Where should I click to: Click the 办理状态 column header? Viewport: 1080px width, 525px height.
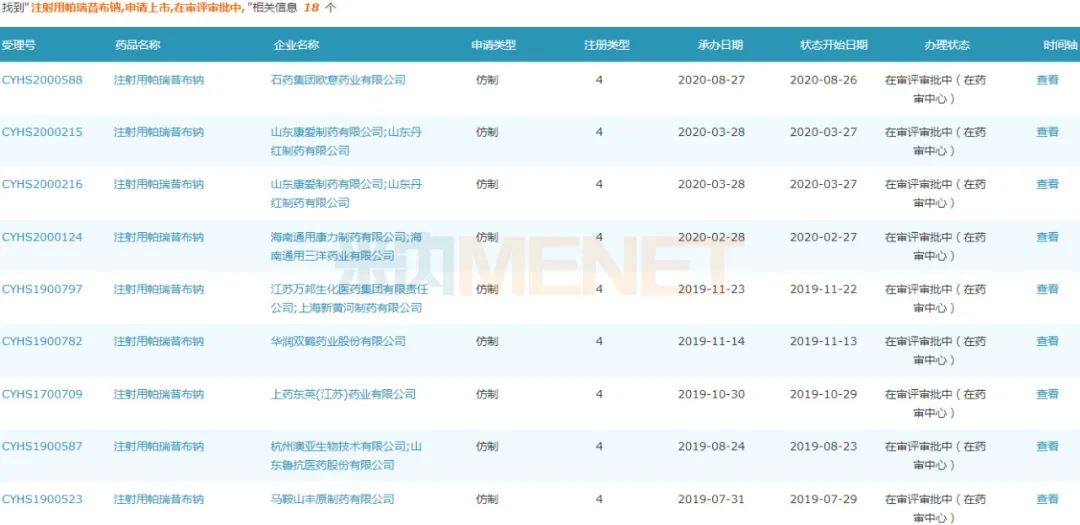tap(947, 45)
